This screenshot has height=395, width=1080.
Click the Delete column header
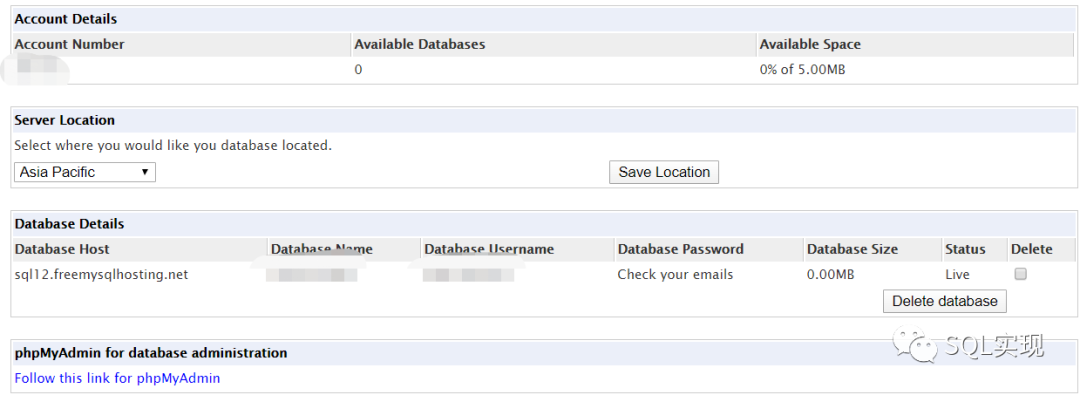click(x=1031, y=249)
